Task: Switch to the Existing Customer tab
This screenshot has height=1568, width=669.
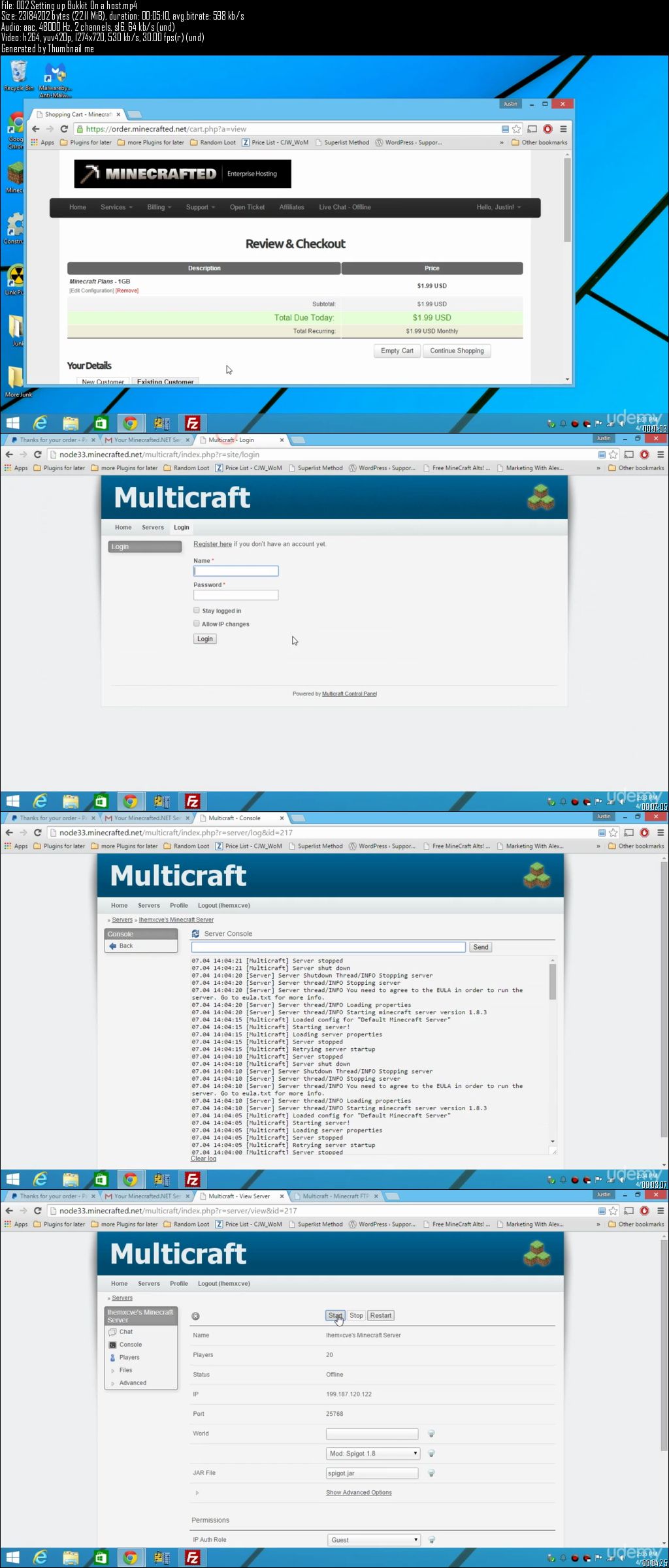Action: (x=165, y=381)
